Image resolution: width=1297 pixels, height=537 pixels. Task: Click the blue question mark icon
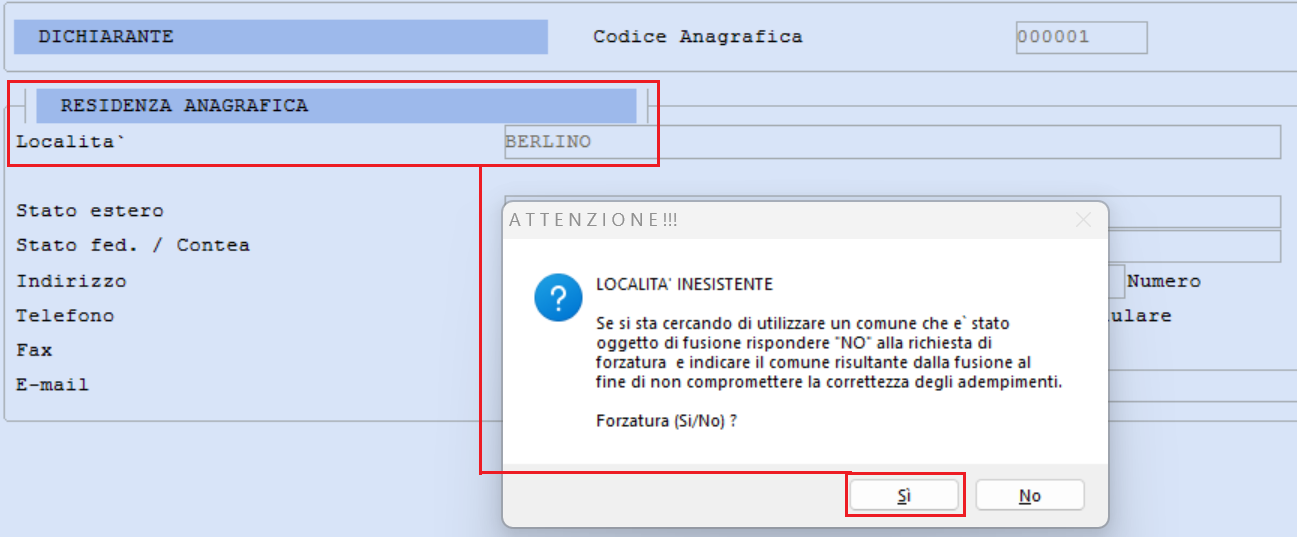pos(558,298)
